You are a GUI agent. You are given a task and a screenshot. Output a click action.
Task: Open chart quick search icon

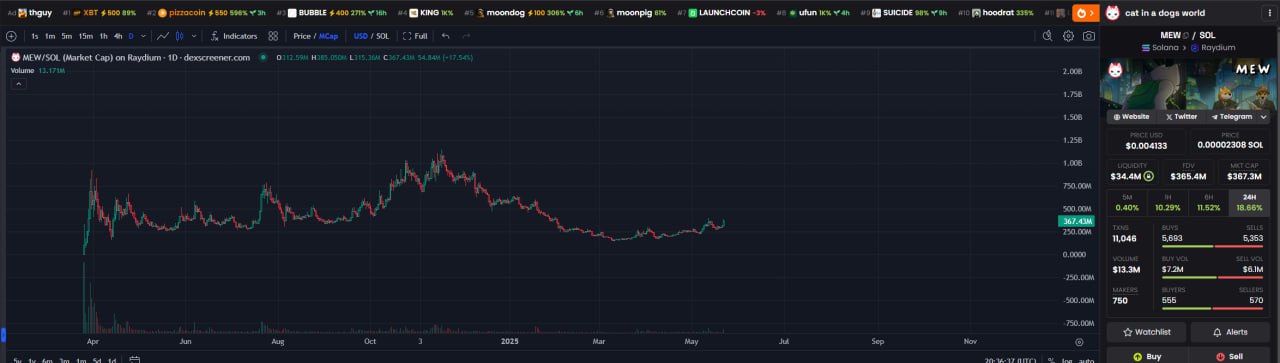tap(1047, 36)
